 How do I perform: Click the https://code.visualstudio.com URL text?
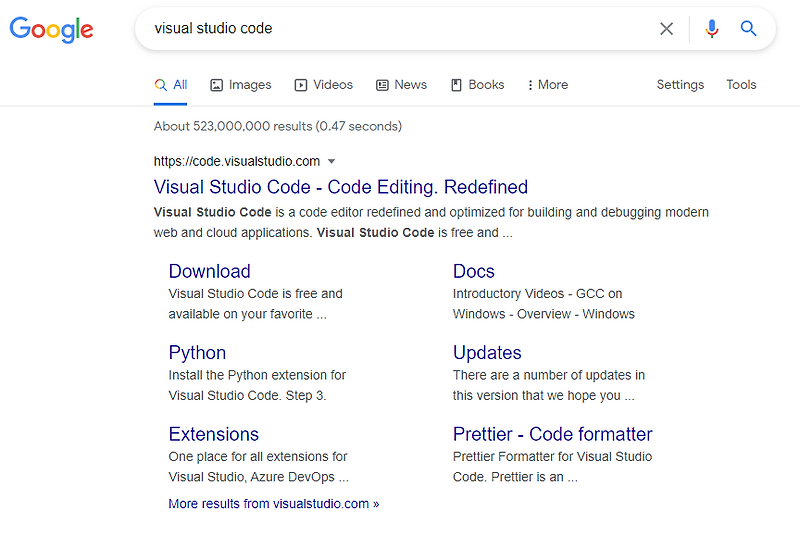[237, 161]
